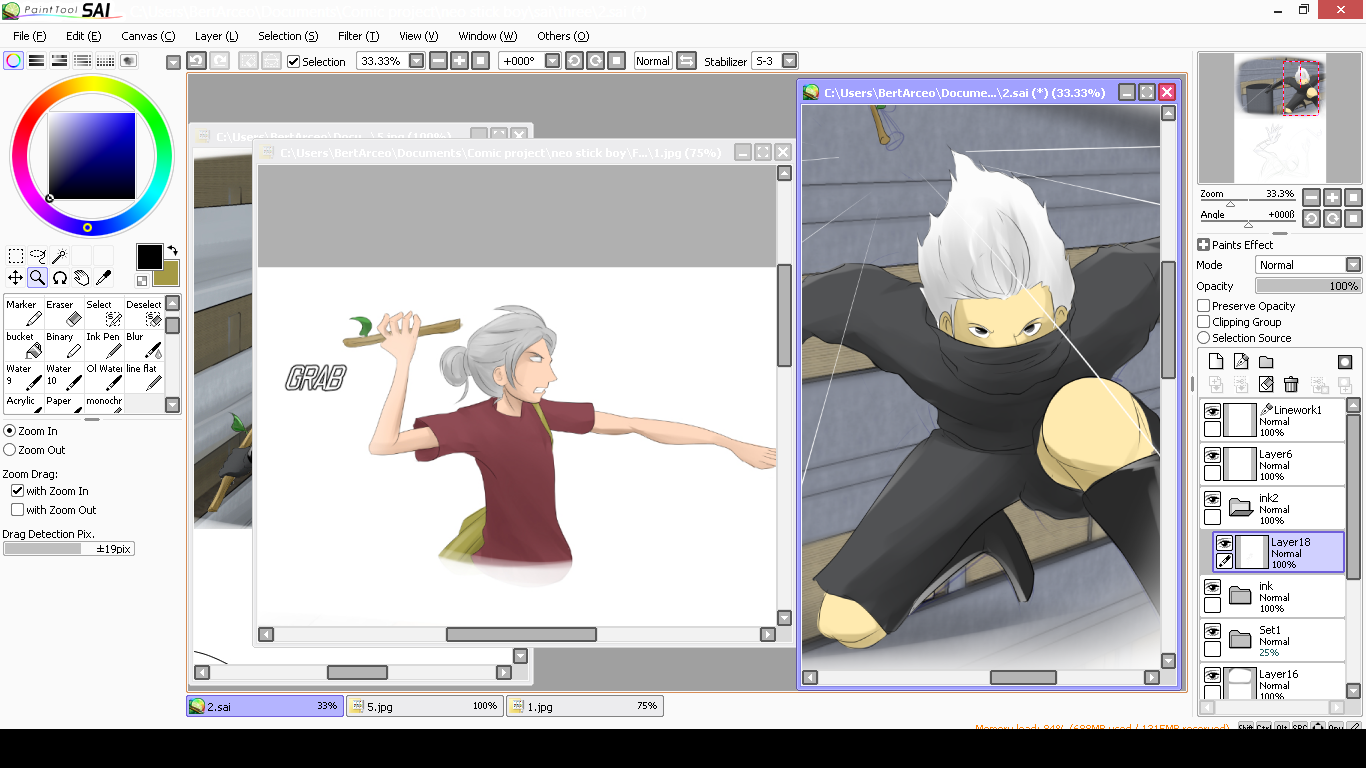This screenshot has width=1366, height=768.
Task: Activate the Hand pan tool
Action: [x=81, y=278]
